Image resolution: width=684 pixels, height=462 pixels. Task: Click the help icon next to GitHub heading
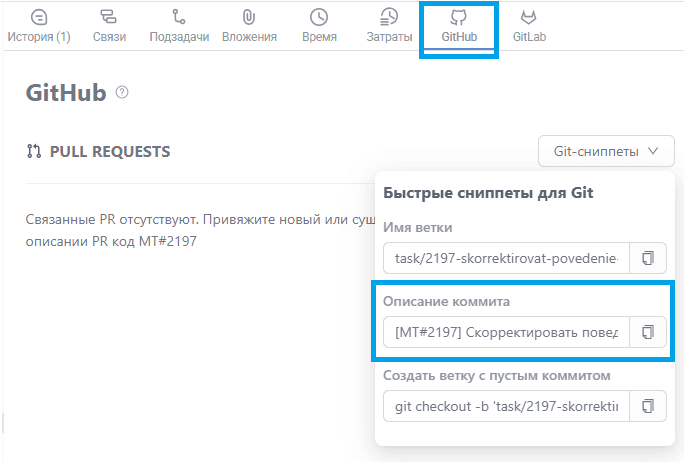tap(122, 92)
